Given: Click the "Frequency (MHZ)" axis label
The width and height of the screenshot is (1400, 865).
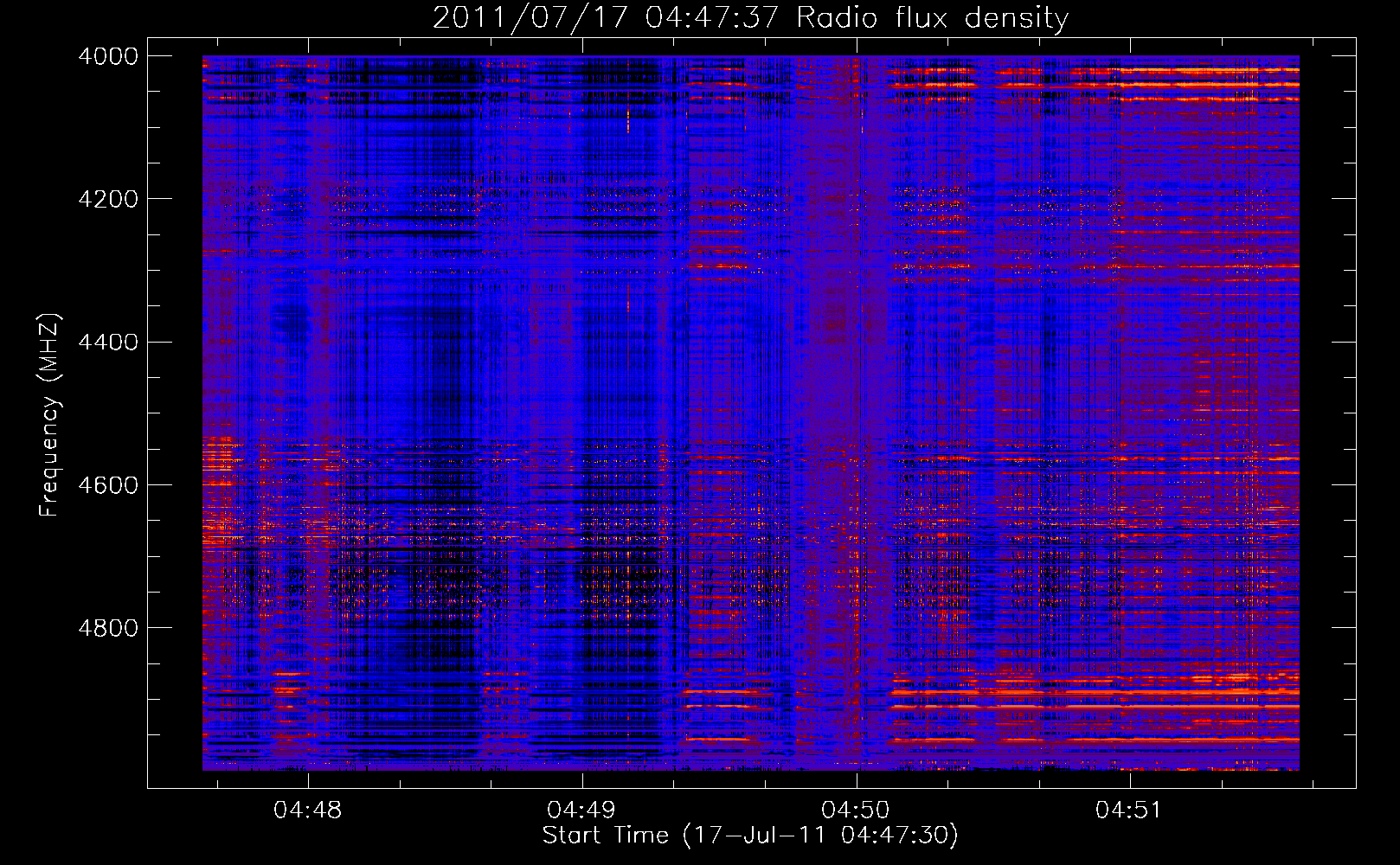Looking at the screenshot, I should tap(50, 415).
